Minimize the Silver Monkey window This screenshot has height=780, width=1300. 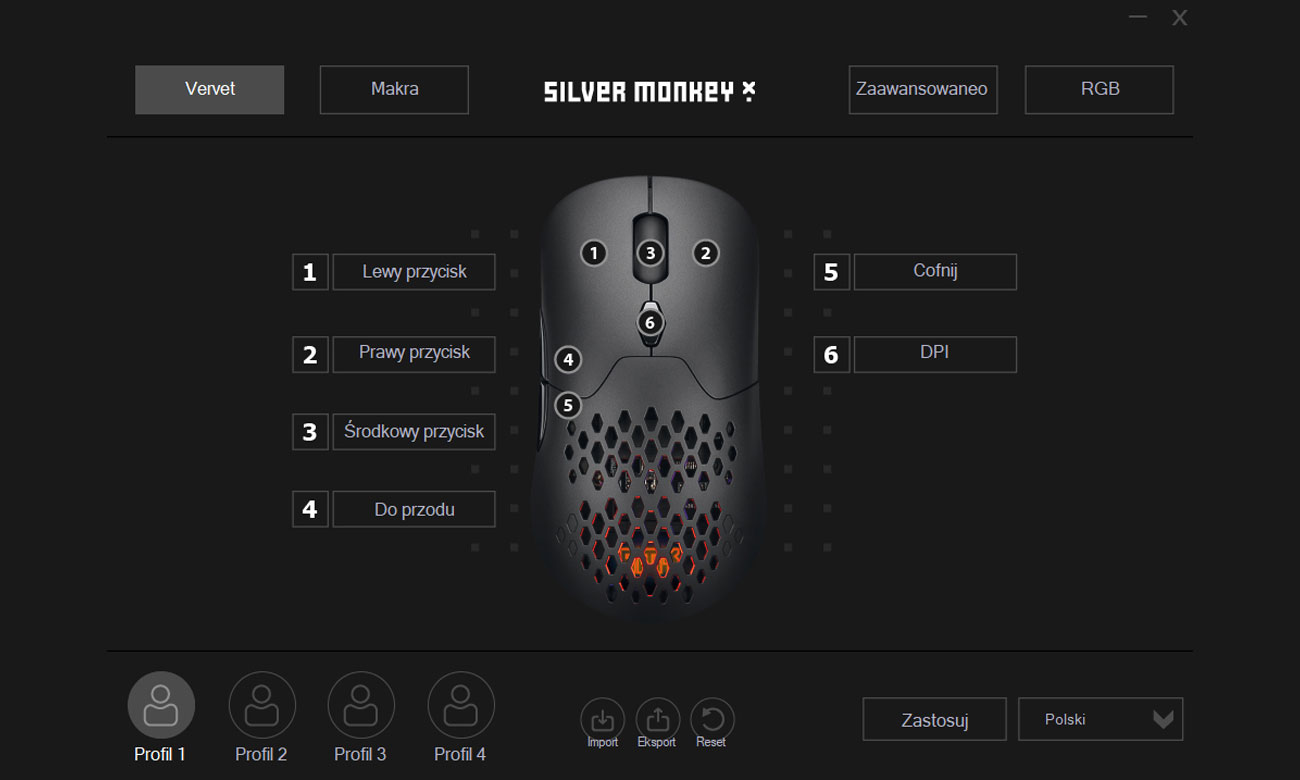[x=1138, y=17]
